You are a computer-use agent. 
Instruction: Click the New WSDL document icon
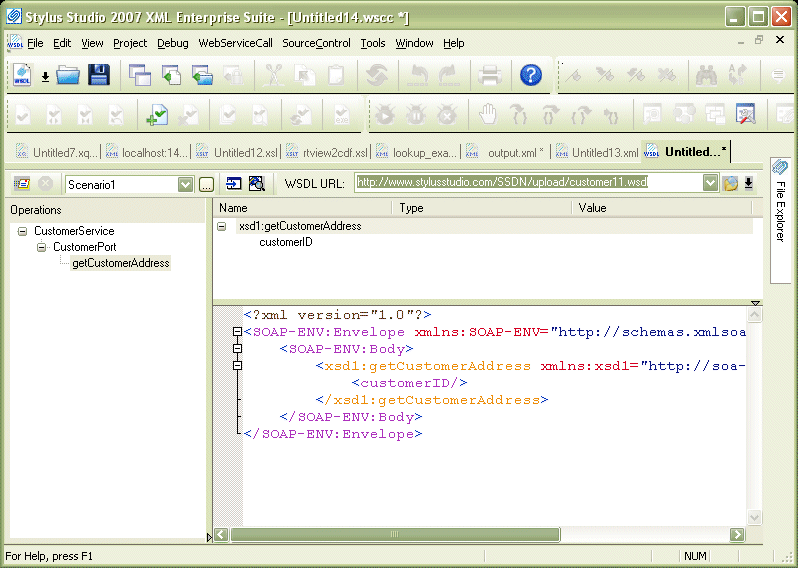tap(22, 75)
